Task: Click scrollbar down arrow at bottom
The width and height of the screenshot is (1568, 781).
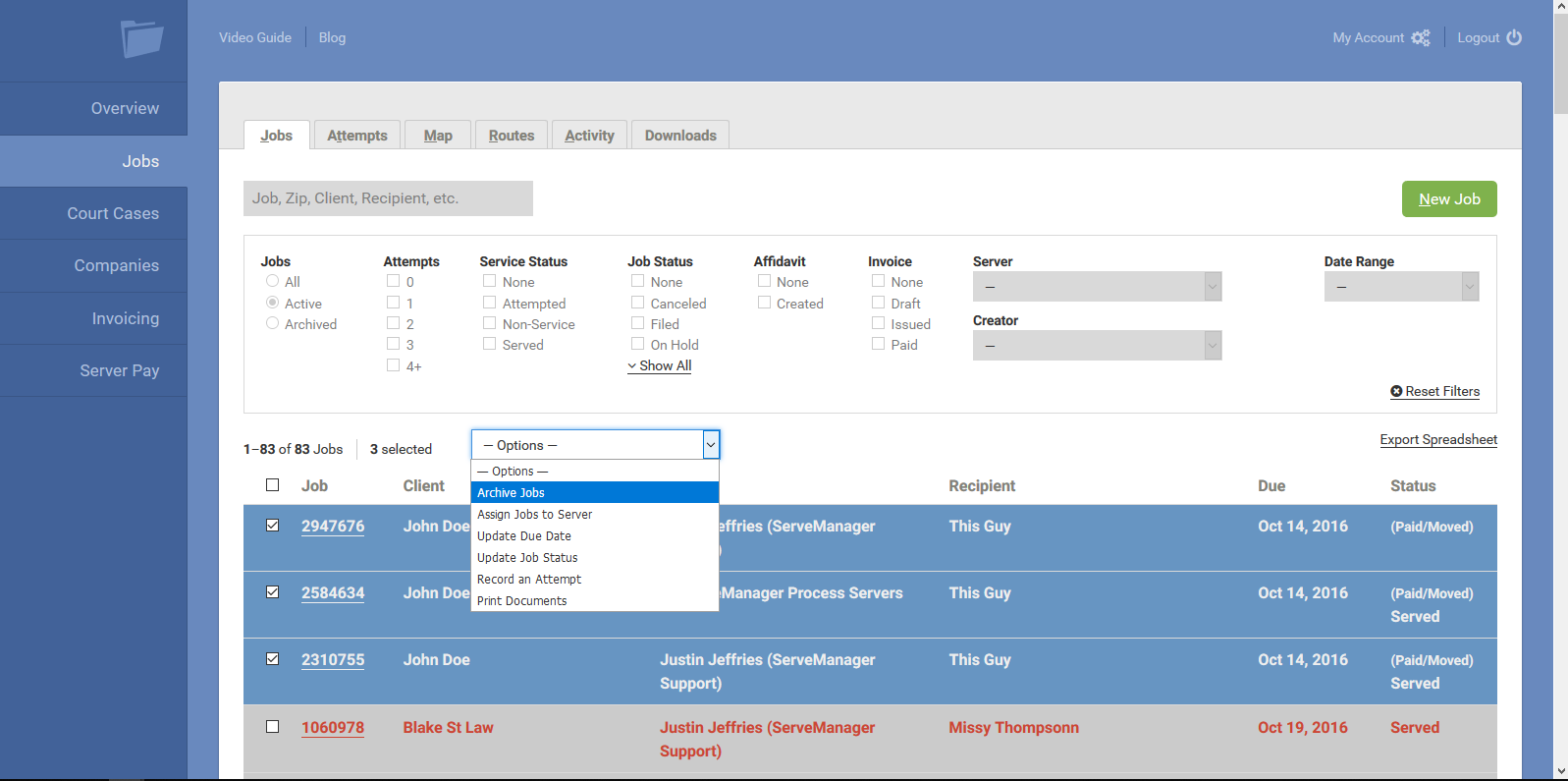Action: (1560, 771)
